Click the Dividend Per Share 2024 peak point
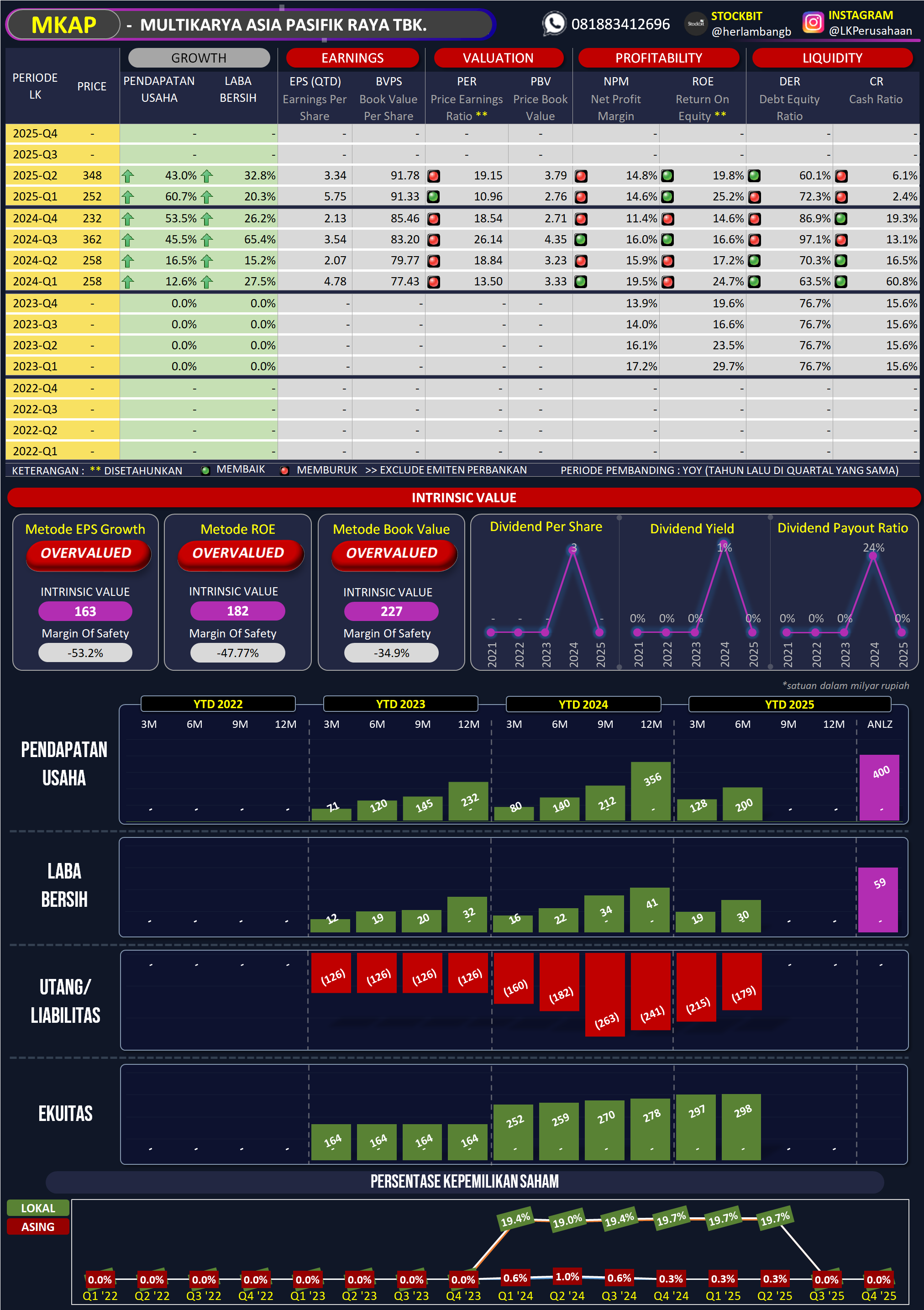The image size is (924, 1310). [572, 551]
